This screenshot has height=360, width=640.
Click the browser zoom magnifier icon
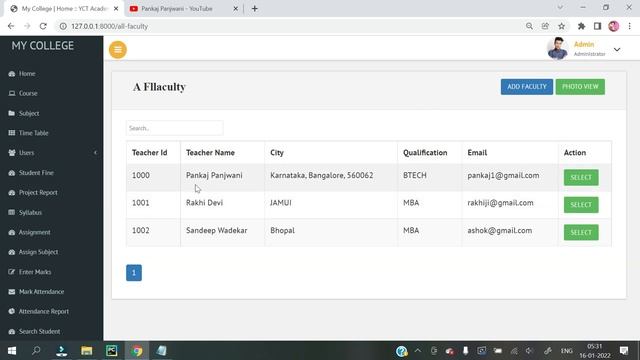tap(529, 26)
